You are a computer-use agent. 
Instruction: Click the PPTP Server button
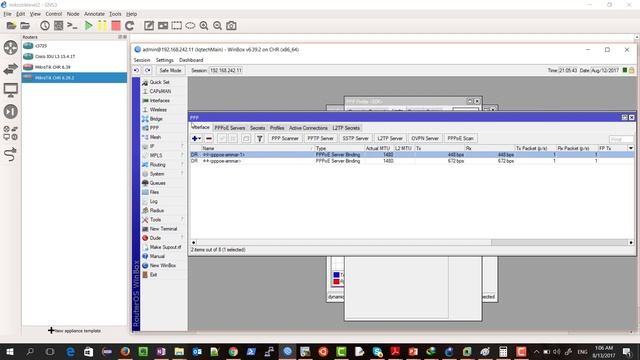[320, 138]
